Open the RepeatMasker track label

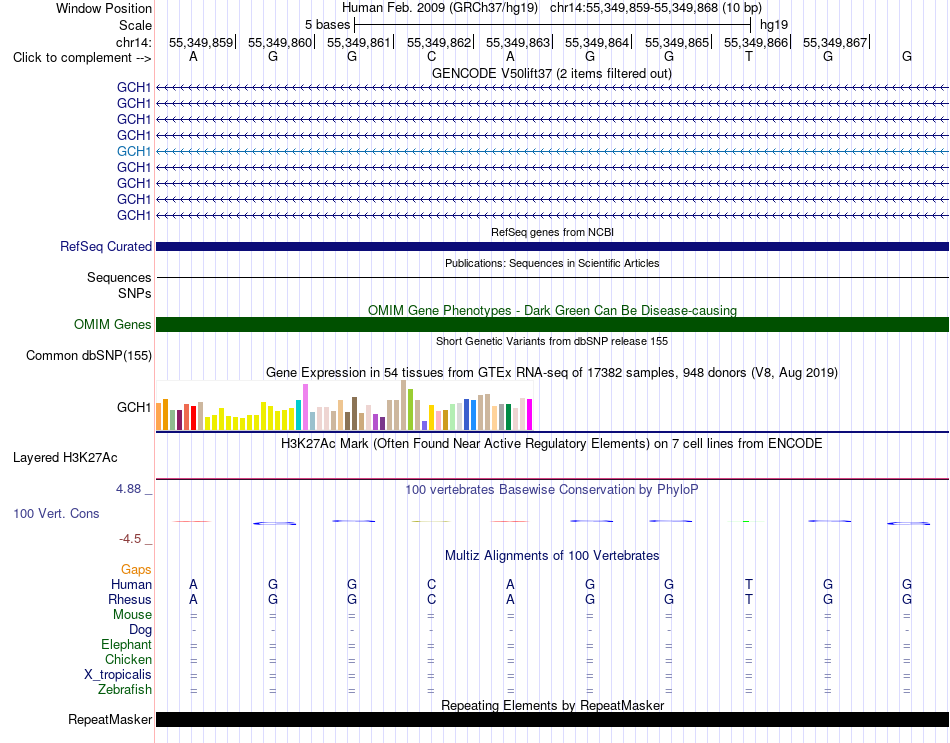pyautogui.click(x=110, y=719)
